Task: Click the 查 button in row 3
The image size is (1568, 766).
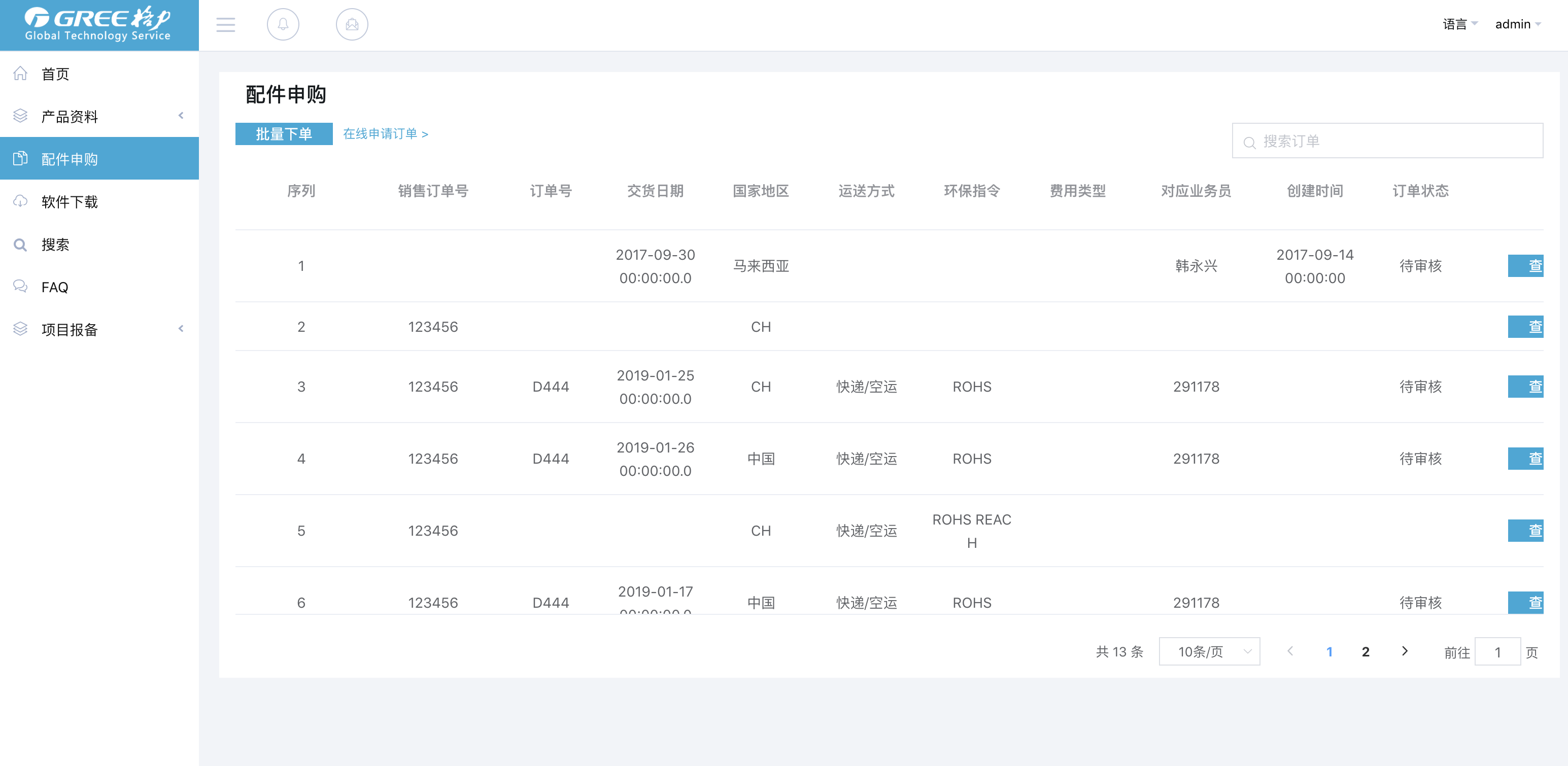Action: point(1525,387)
